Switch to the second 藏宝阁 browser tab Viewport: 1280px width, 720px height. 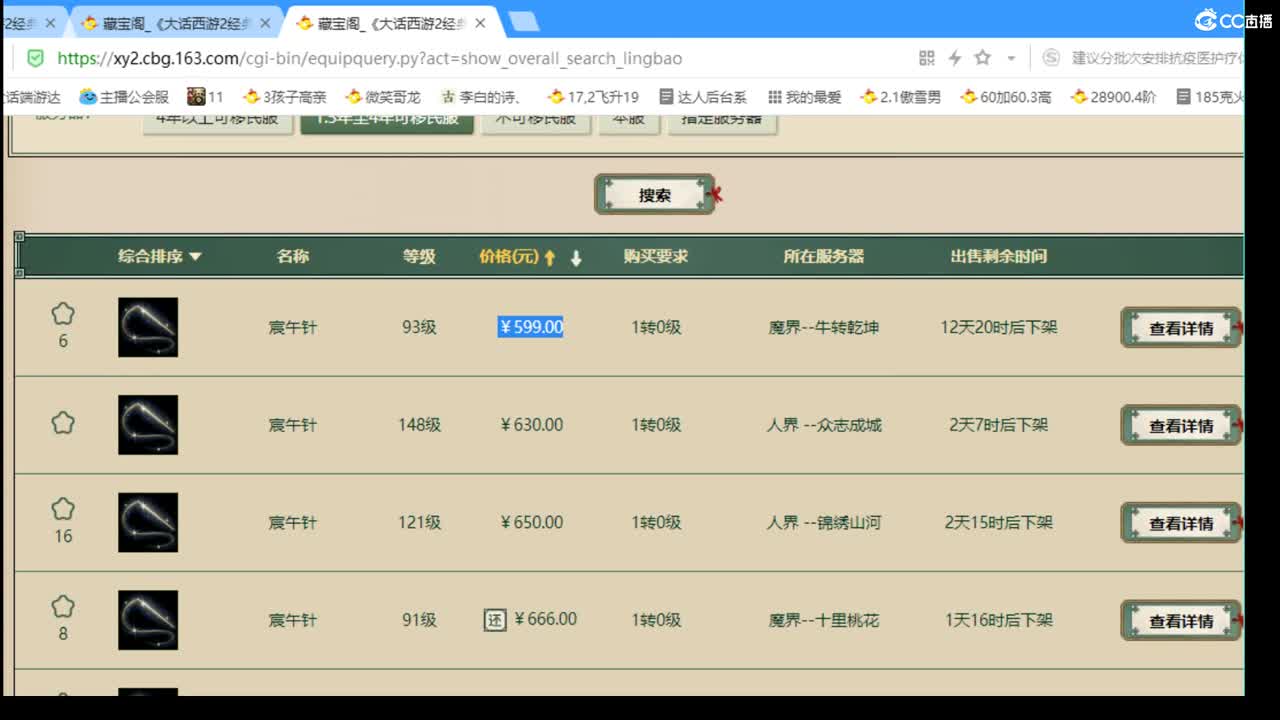click(175, 23)
